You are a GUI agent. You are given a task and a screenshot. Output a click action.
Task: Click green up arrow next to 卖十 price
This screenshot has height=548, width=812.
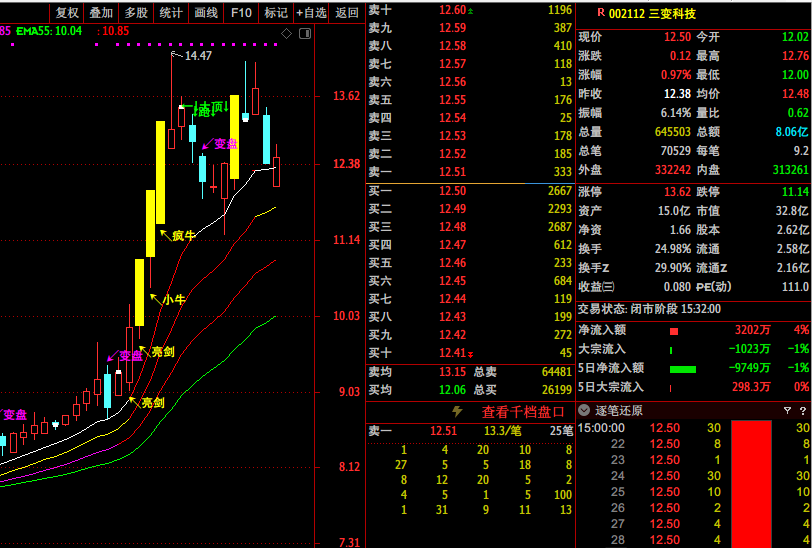[x=470, y=11]
